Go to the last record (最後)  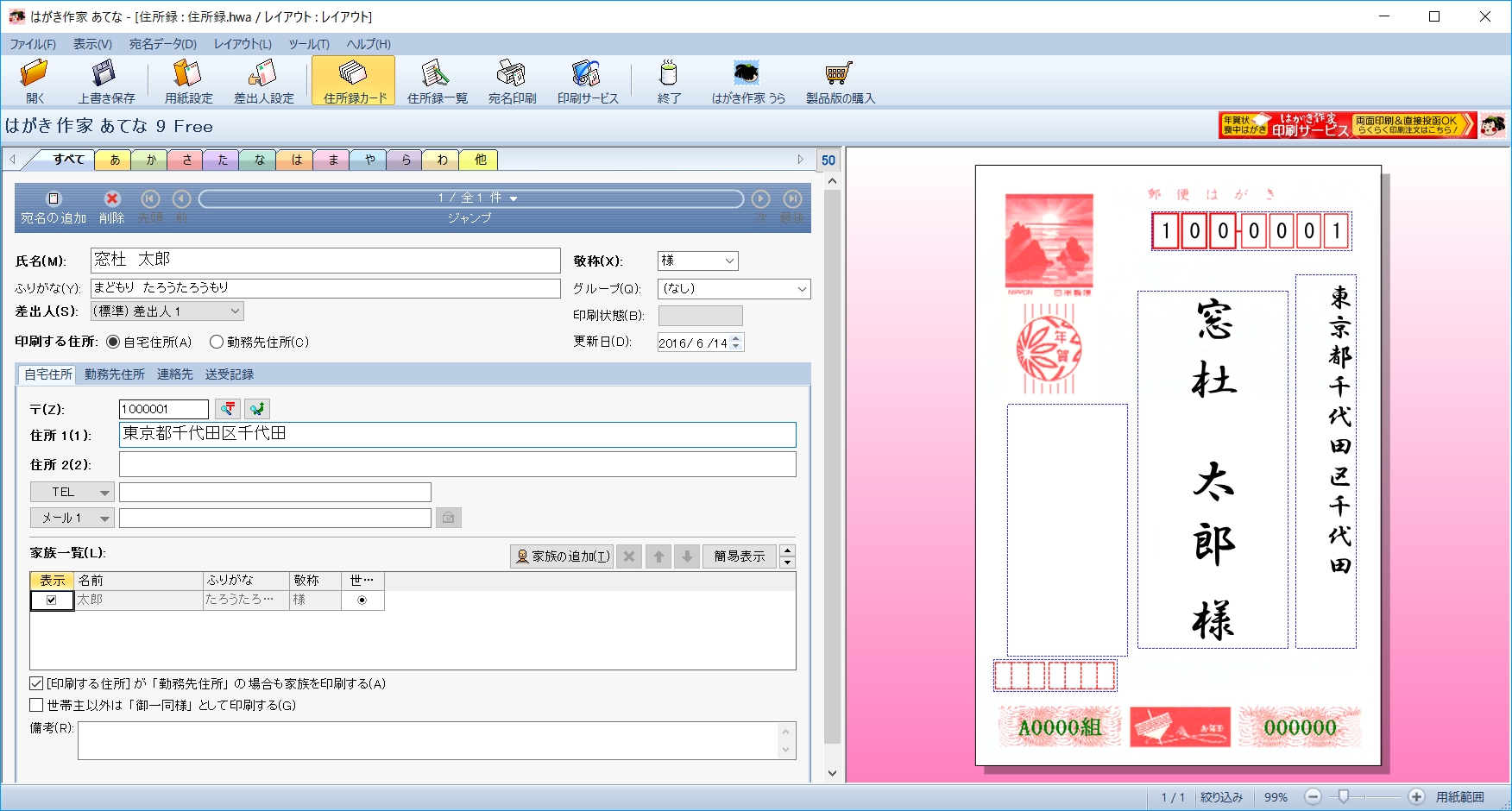point(792,208)
